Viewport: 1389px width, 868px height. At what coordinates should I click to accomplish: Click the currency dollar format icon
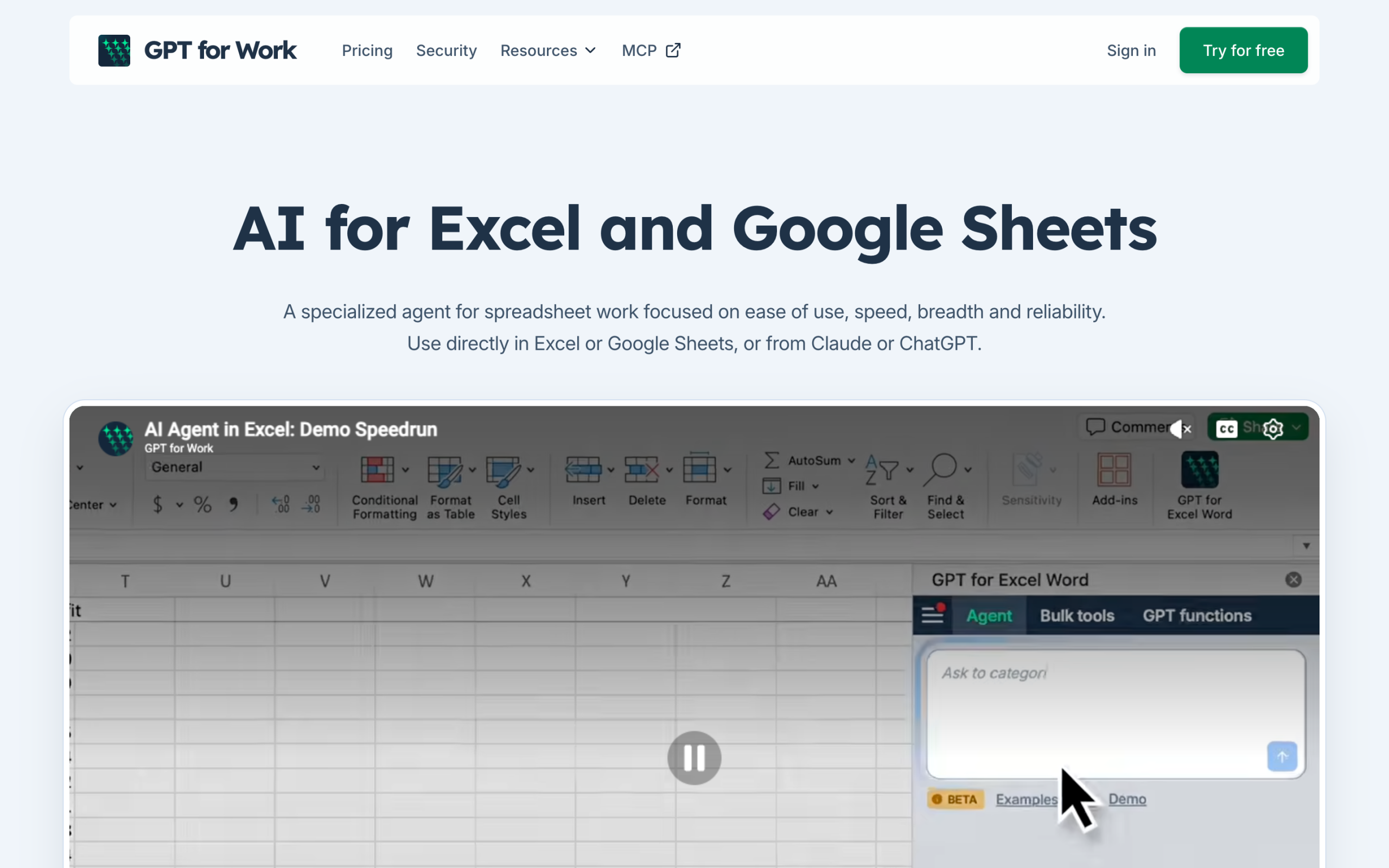pyautogui.click(x=158, y=505)
